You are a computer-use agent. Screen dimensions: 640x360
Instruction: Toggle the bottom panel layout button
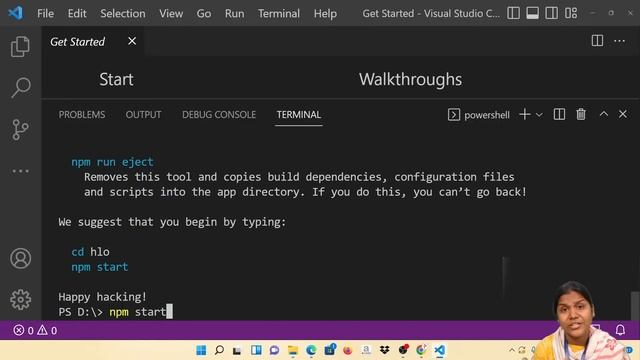pyautogui.click(x=532, y=13)
